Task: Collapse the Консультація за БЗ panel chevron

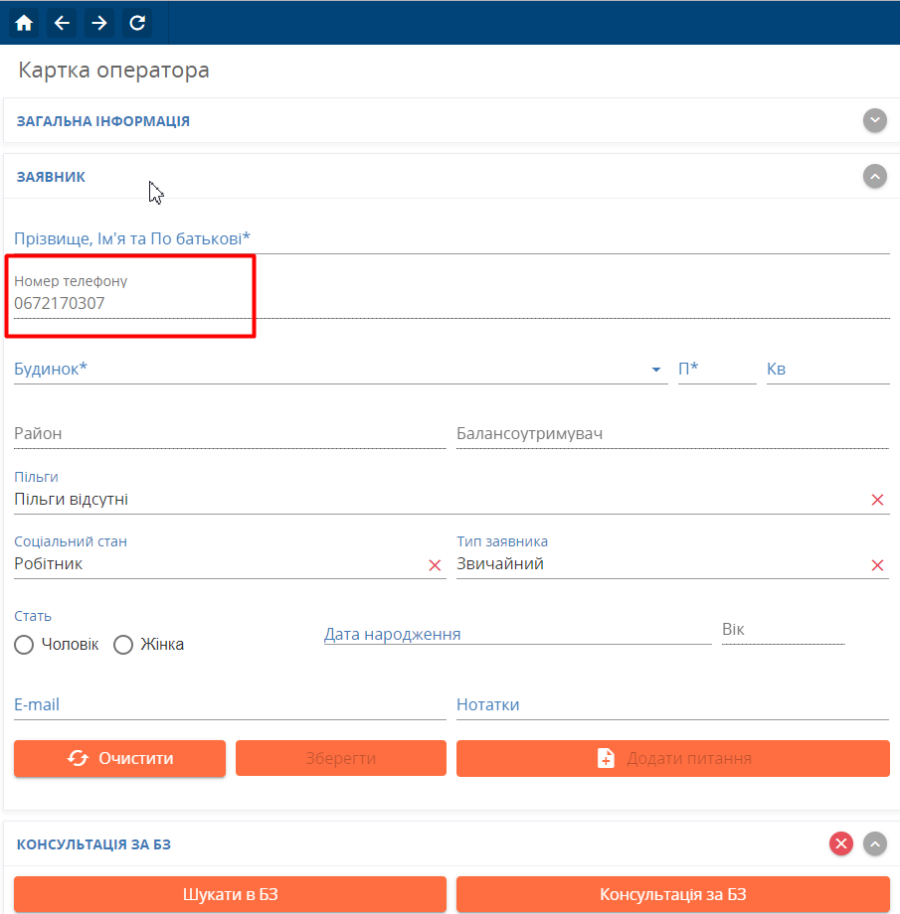Action: 875,844
